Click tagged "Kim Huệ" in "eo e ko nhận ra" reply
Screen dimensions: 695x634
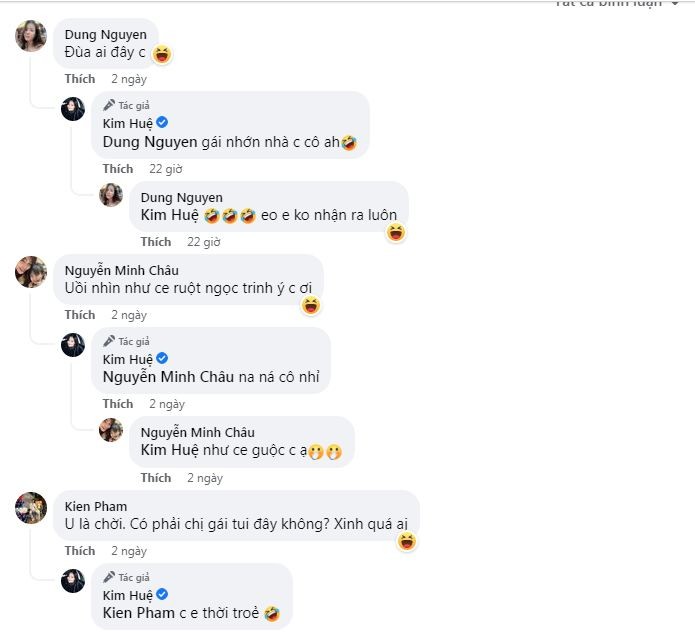tap(169, 215)
